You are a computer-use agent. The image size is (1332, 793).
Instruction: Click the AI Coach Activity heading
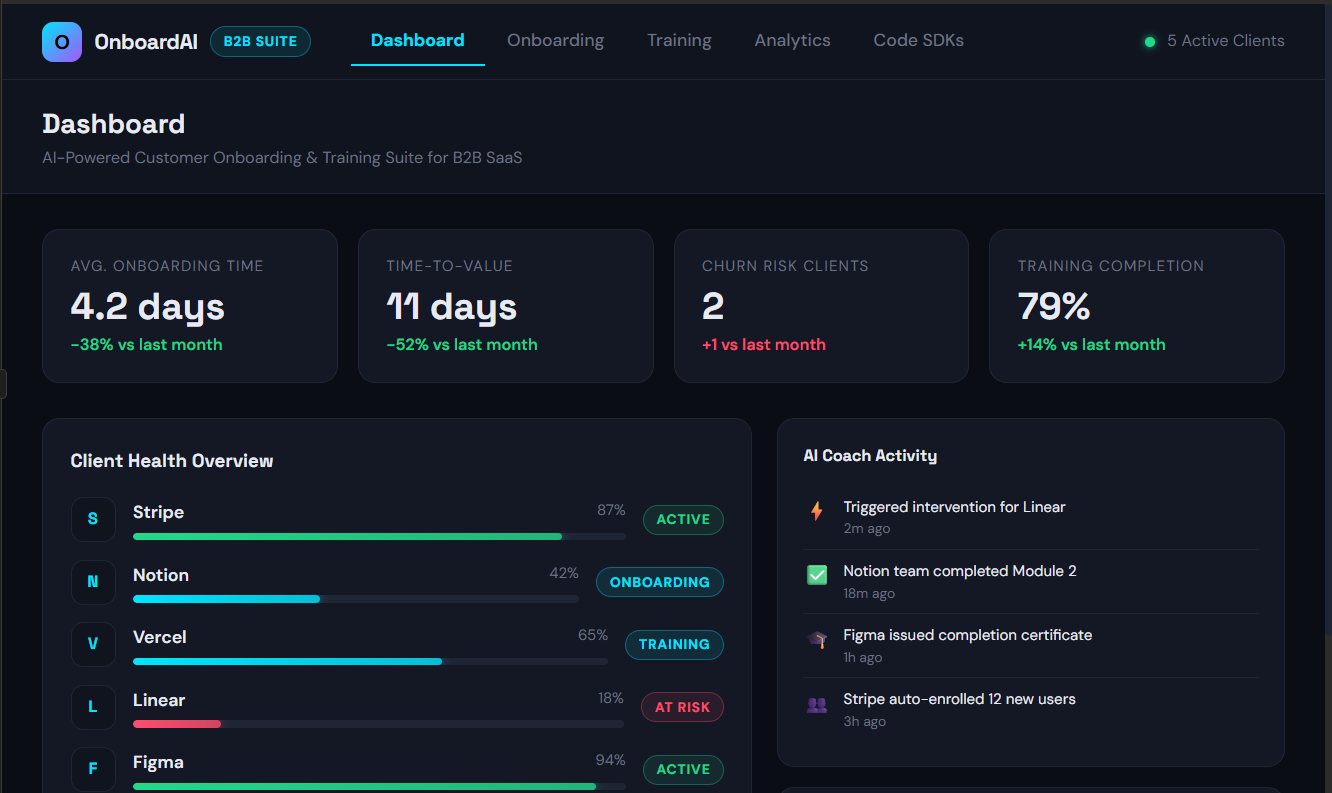coord(870,456)
